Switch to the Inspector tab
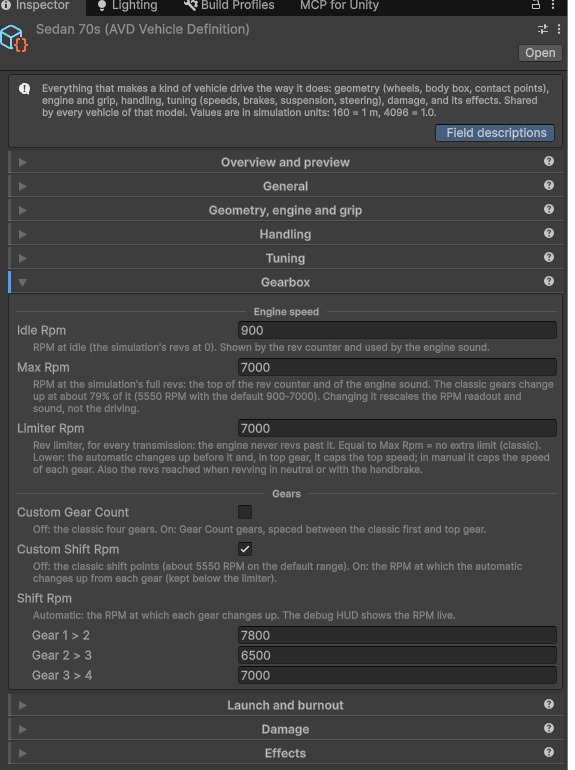 (x=42, y=5)
